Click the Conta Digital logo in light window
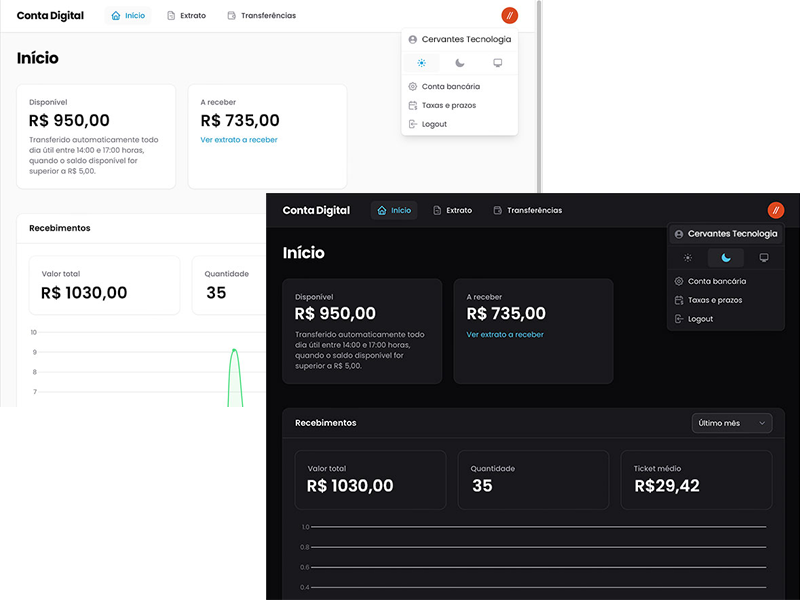Screen dimensions: 800x600 (50, 16)
